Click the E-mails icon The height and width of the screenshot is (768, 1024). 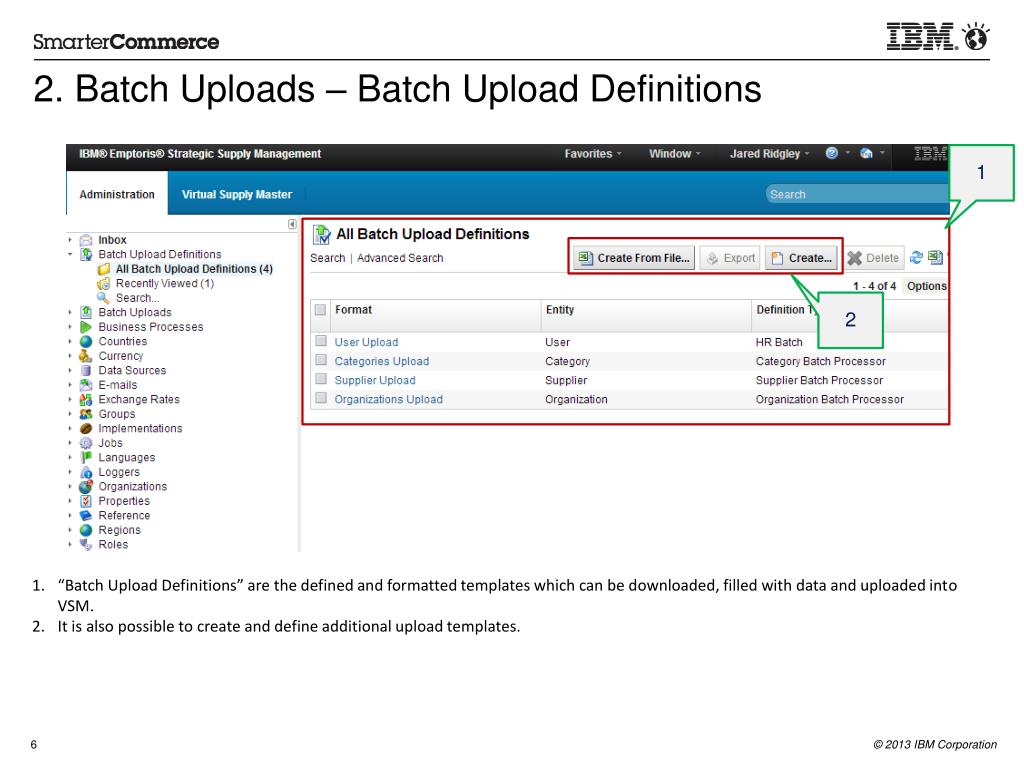tap(86, 385)
